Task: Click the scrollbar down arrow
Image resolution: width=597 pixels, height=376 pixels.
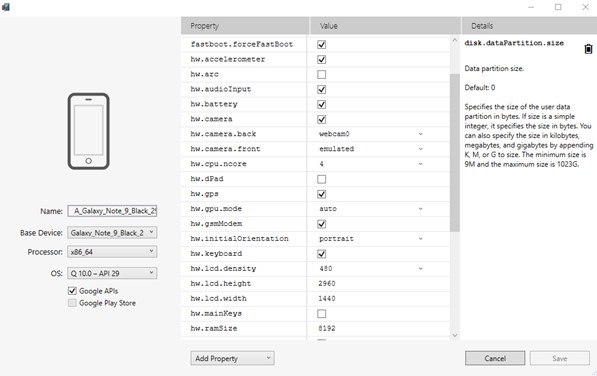Action: click(455, 335)
